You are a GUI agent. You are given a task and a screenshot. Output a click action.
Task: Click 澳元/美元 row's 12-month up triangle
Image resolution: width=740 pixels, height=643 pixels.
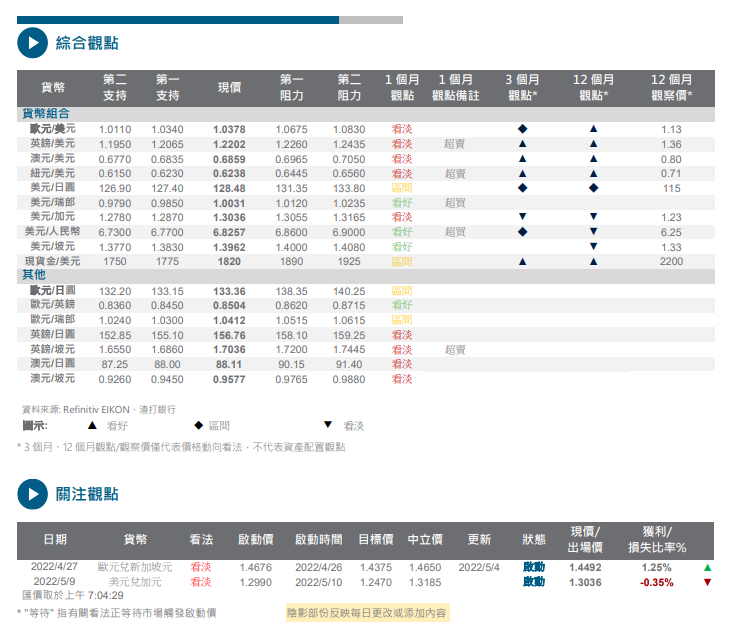click(594, 159)
